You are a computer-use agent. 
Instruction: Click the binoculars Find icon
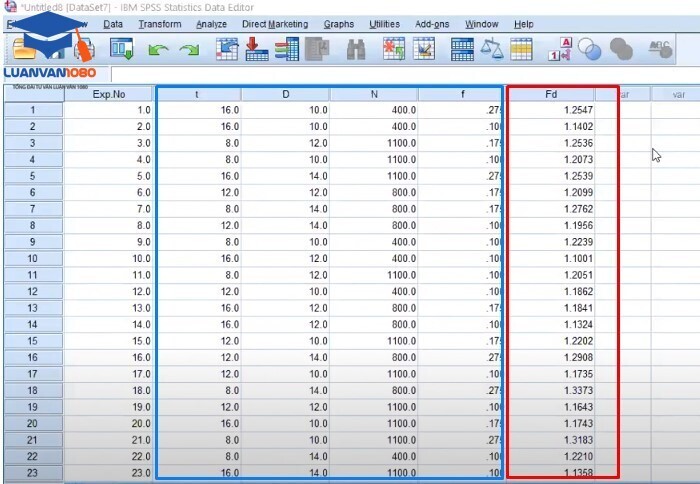tap(356, 49)
